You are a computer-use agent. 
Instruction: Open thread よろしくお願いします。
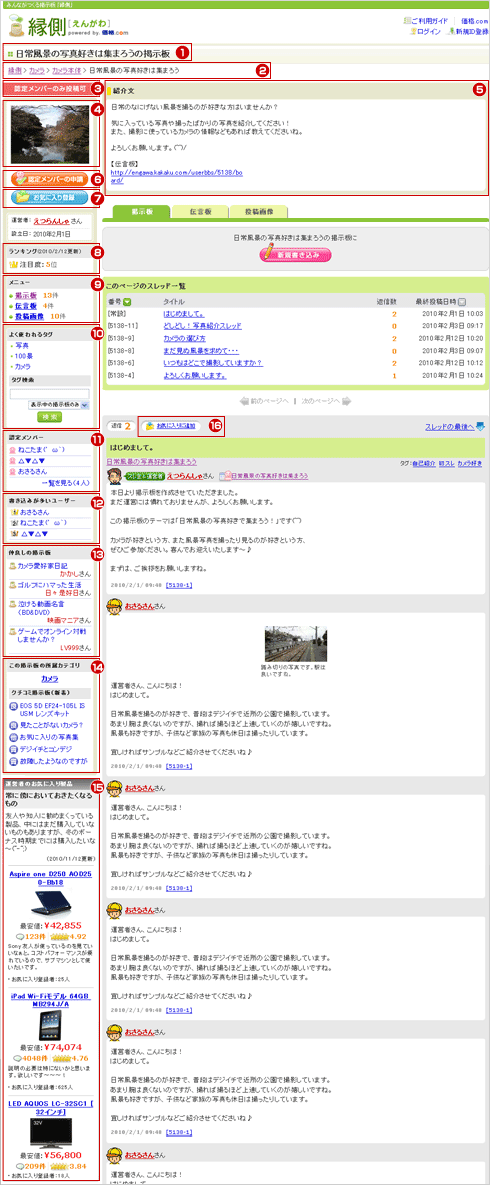tap(194, 376)
